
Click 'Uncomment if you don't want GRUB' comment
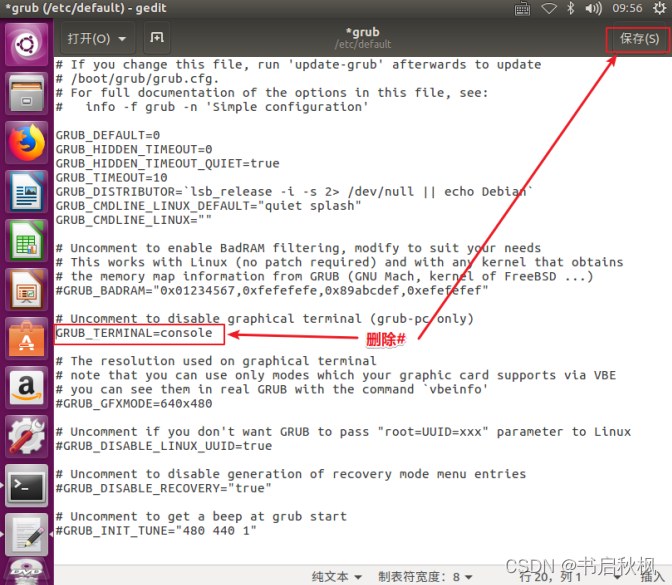[x=343, y=432]
